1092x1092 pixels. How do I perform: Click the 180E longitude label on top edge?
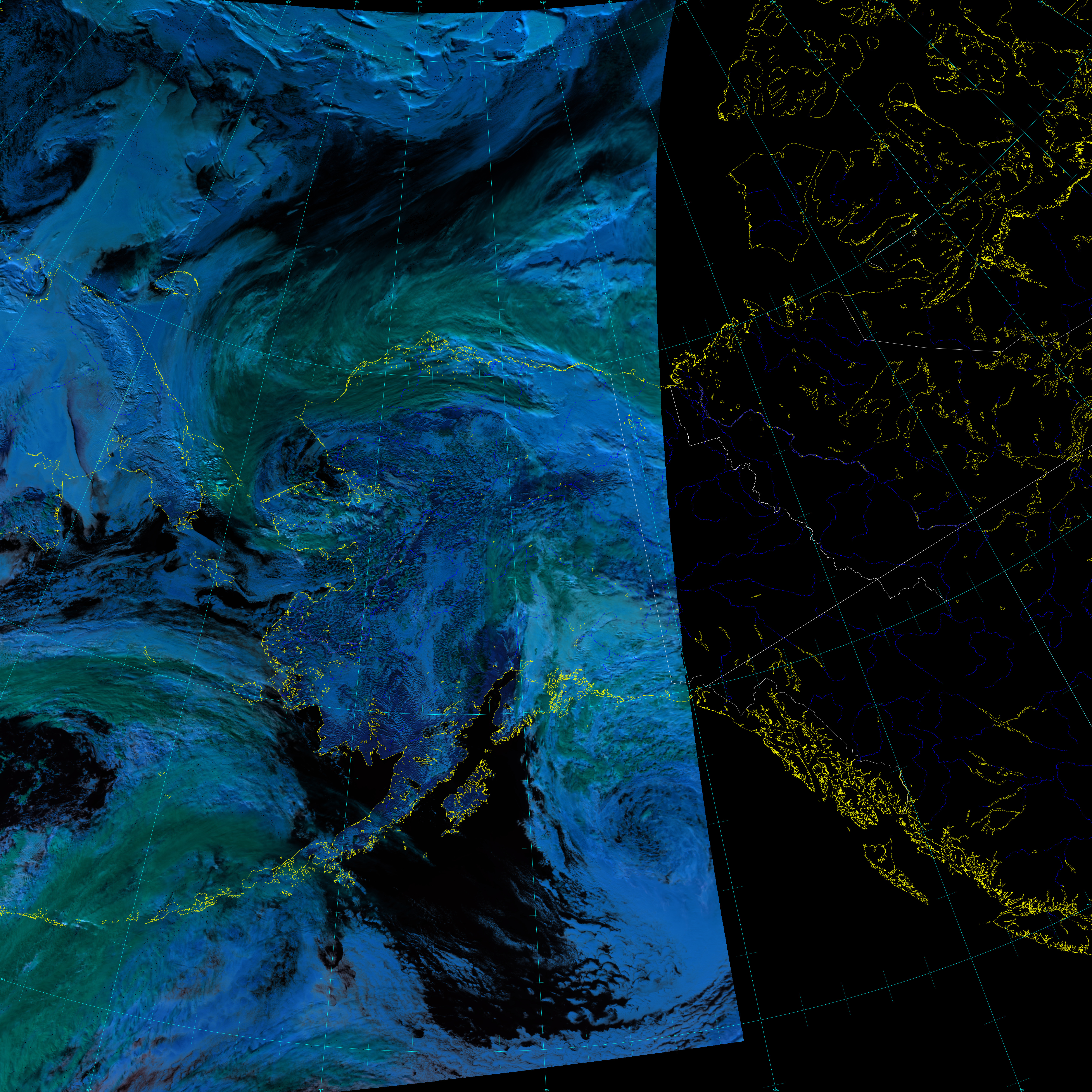pyautogui.click(x=288, y=2)
